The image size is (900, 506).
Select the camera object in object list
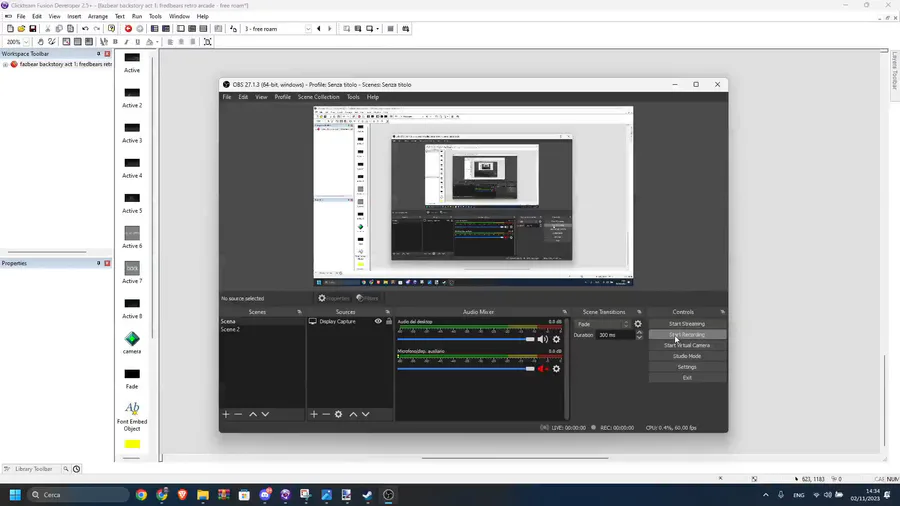132,342
